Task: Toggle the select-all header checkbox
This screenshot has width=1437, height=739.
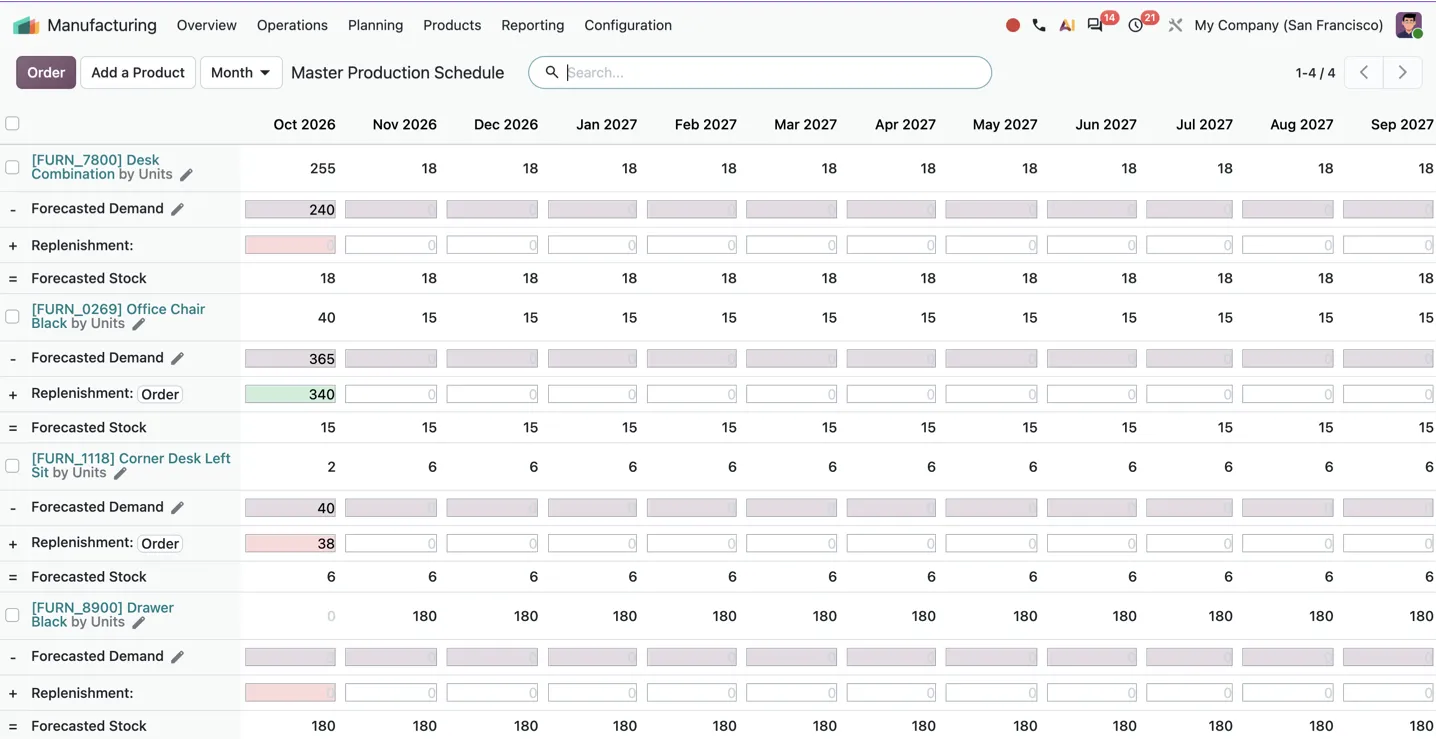Action: point(12,123)
